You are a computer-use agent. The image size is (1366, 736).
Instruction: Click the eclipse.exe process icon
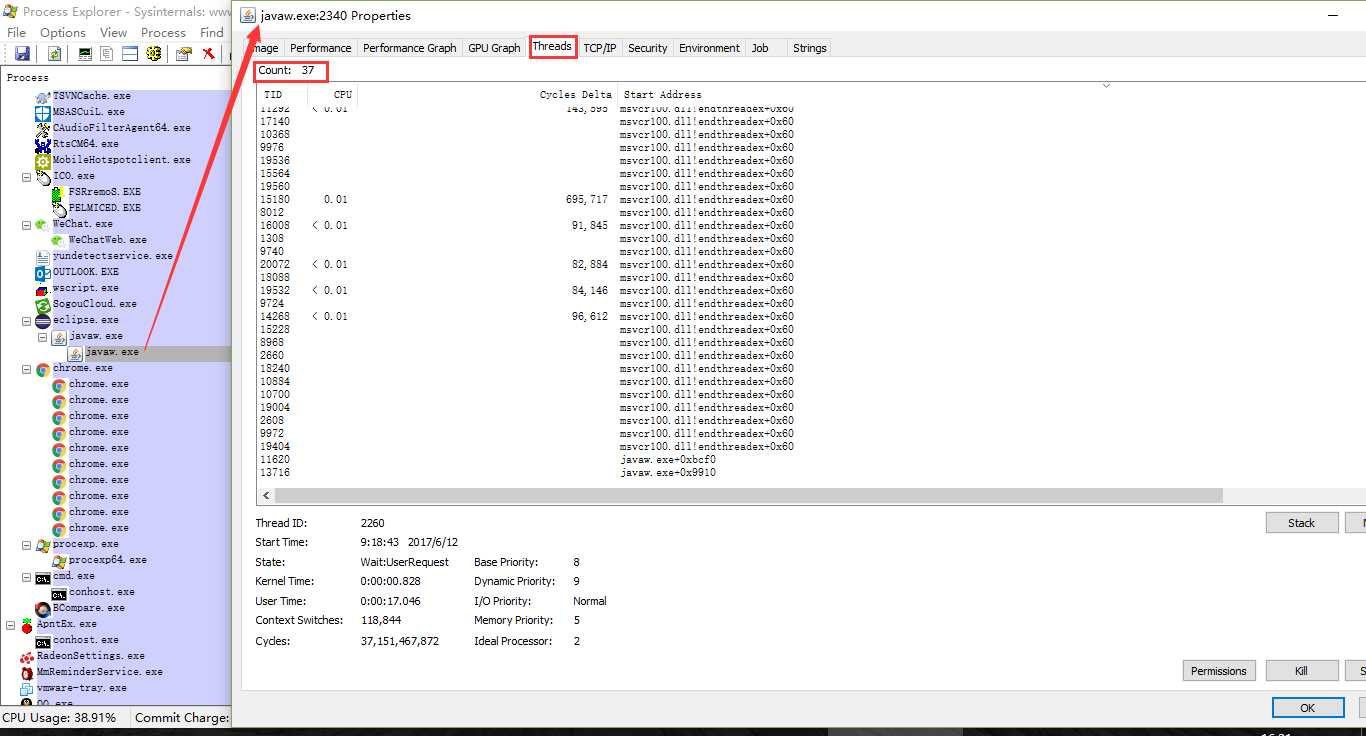coord(43,320)
